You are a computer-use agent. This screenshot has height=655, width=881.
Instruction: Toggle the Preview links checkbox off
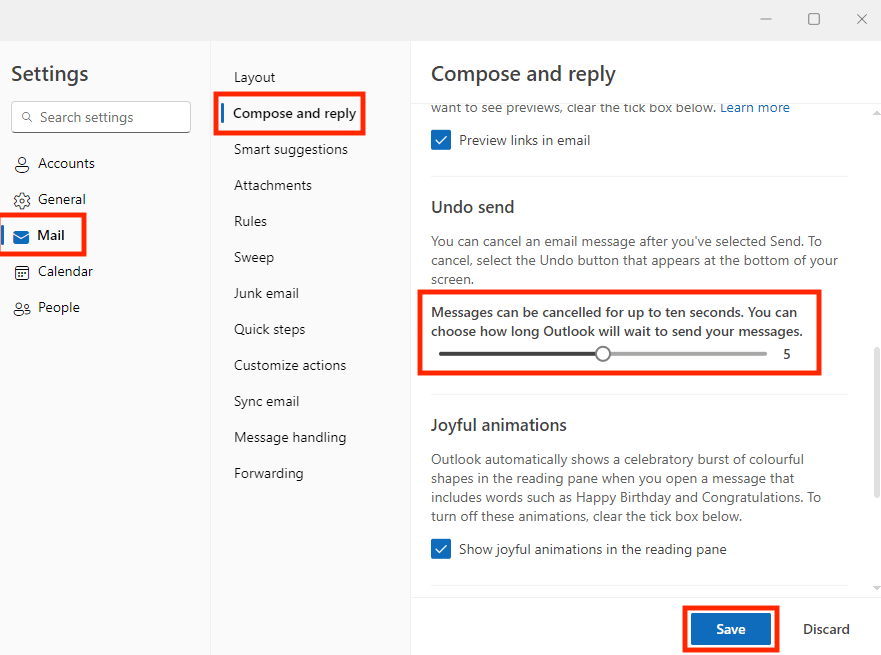(x=441, y=140)
